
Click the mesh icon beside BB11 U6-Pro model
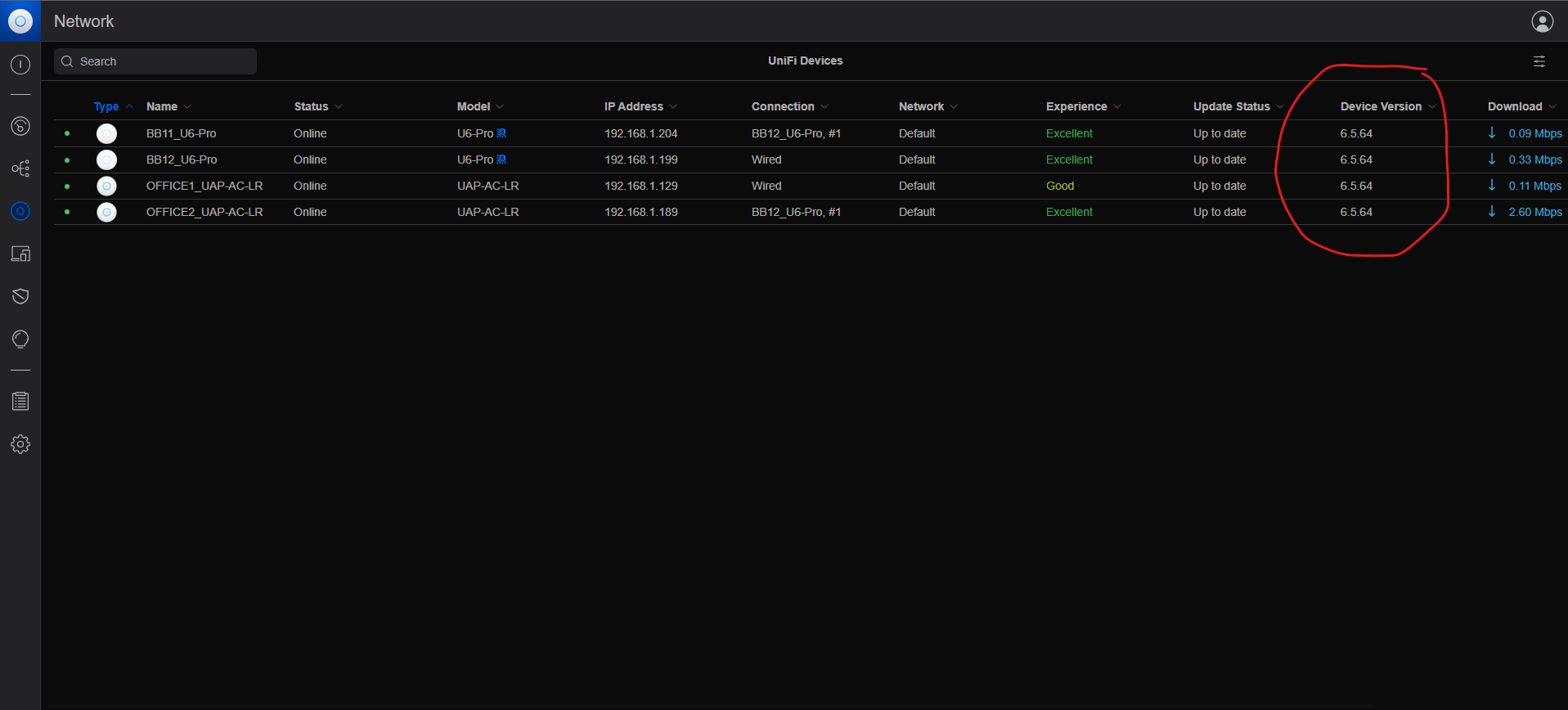coord(501,133)
